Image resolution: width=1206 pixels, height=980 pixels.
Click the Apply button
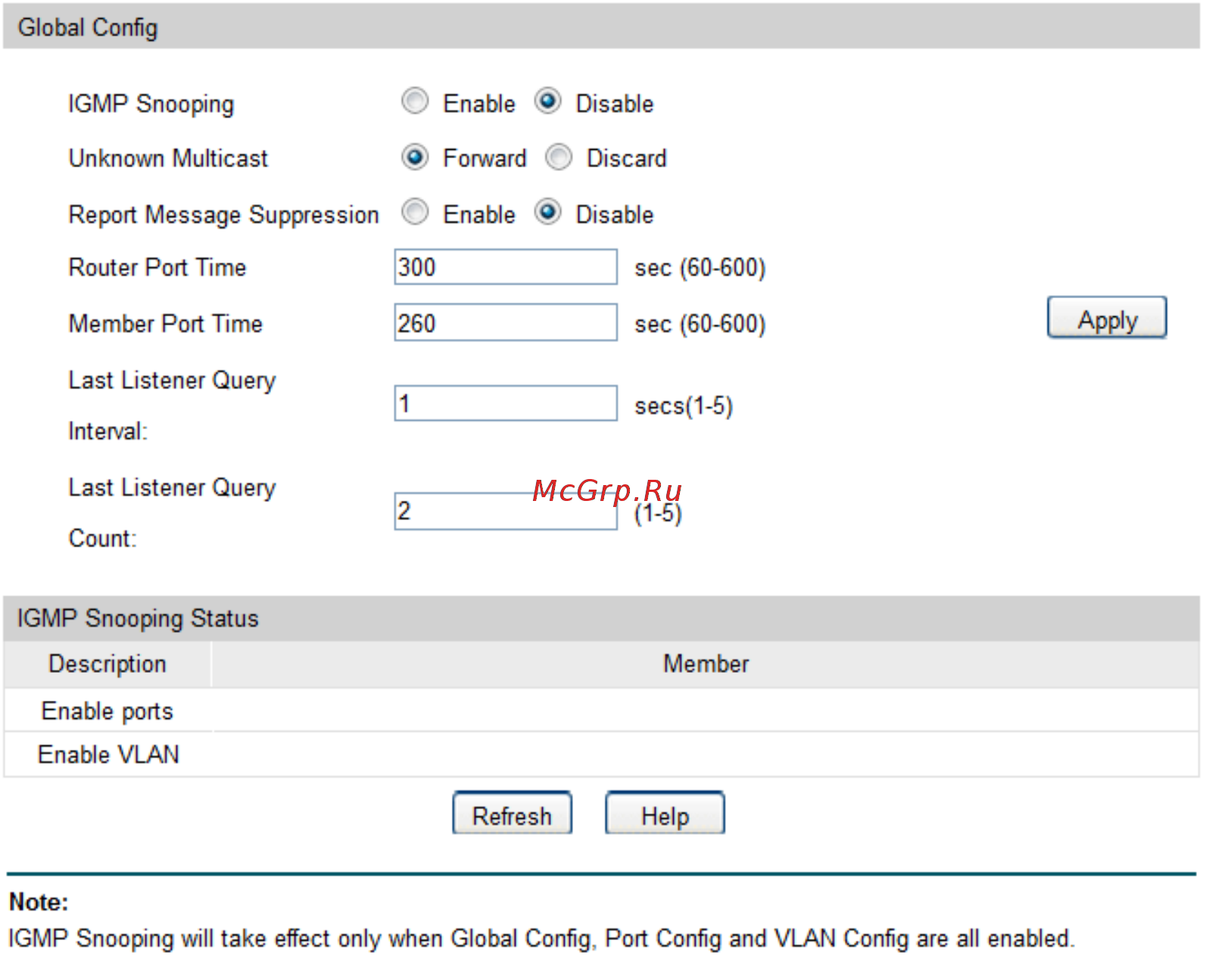(x=1107, y=318)
